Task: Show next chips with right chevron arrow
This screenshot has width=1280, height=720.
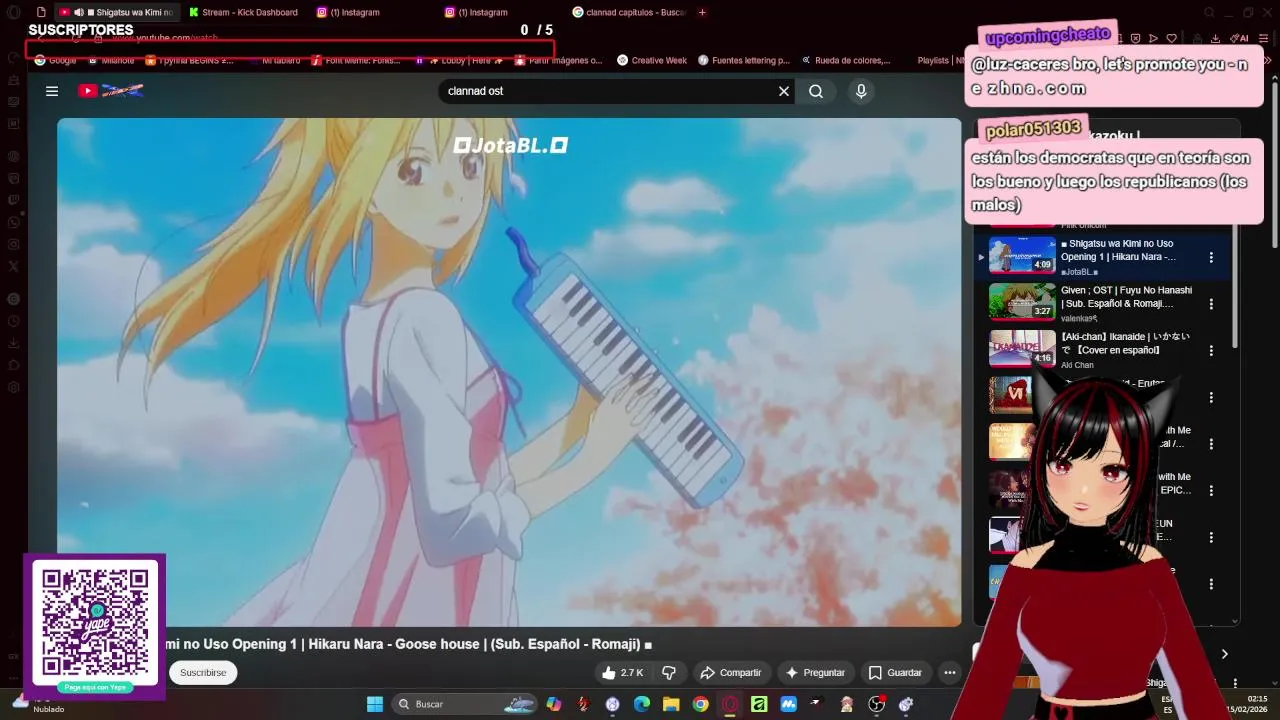Action: (1224, 654)
